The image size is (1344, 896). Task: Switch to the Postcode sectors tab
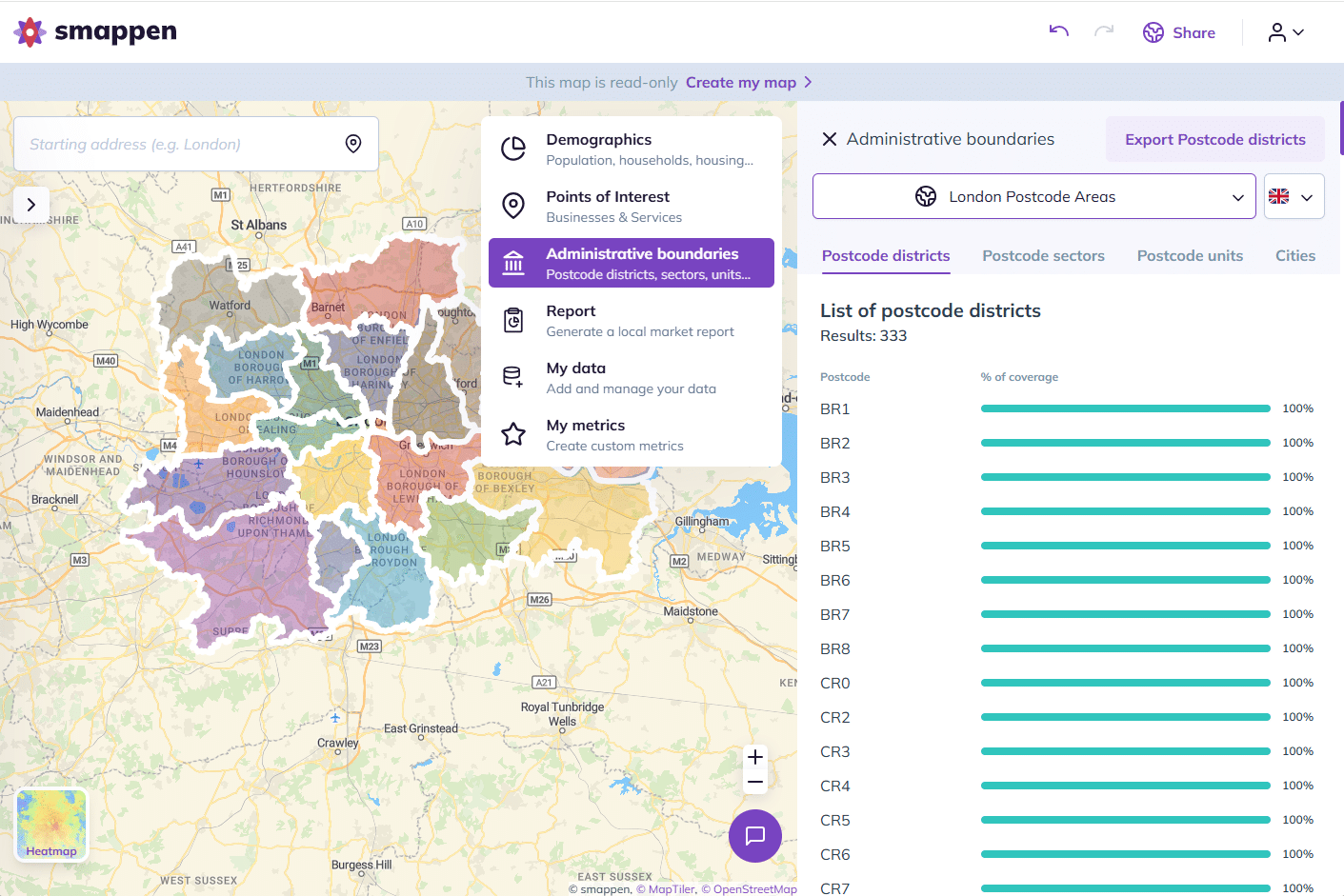click(1043, 255)
